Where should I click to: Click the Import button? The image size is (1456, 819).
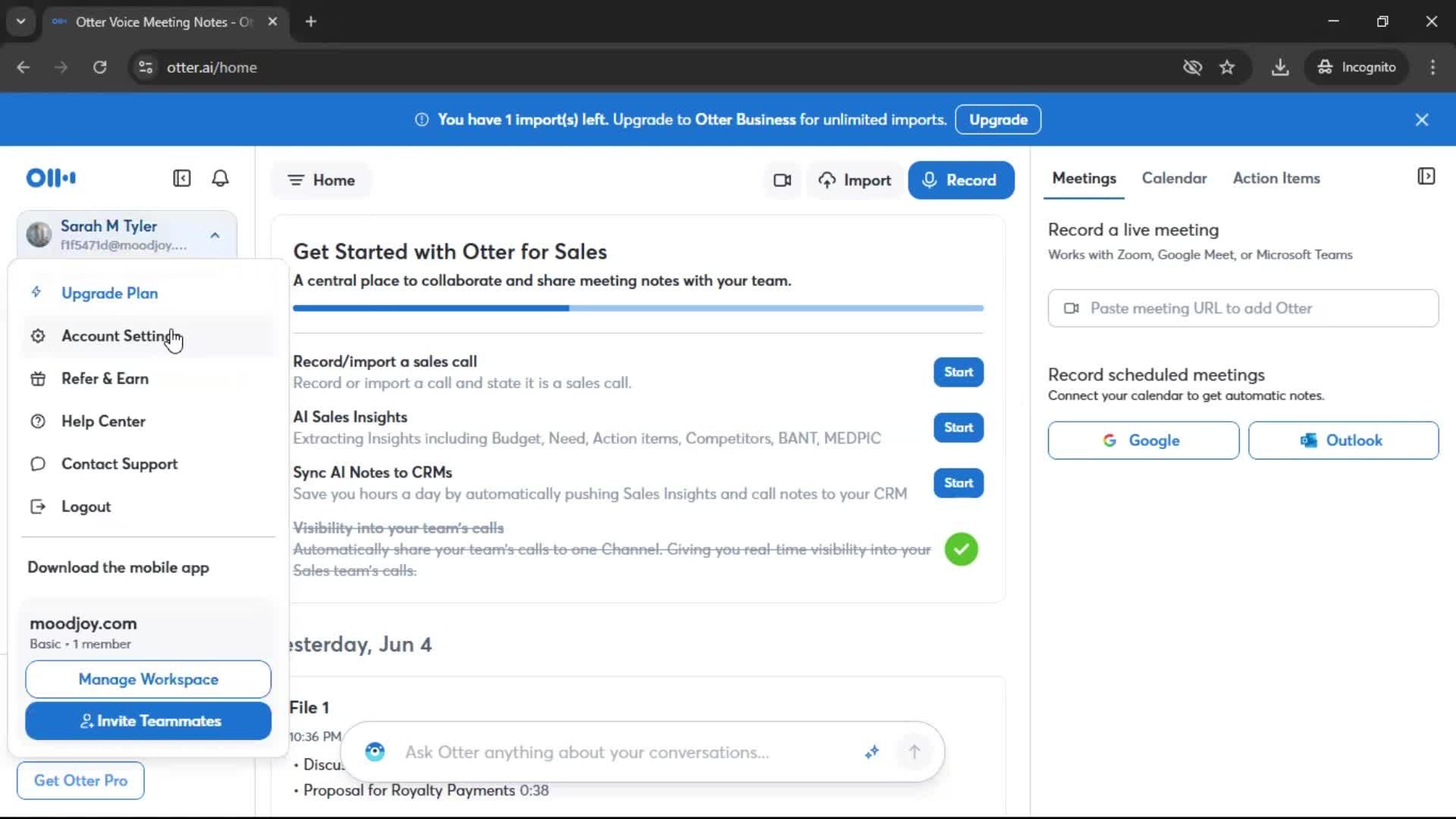855,180
